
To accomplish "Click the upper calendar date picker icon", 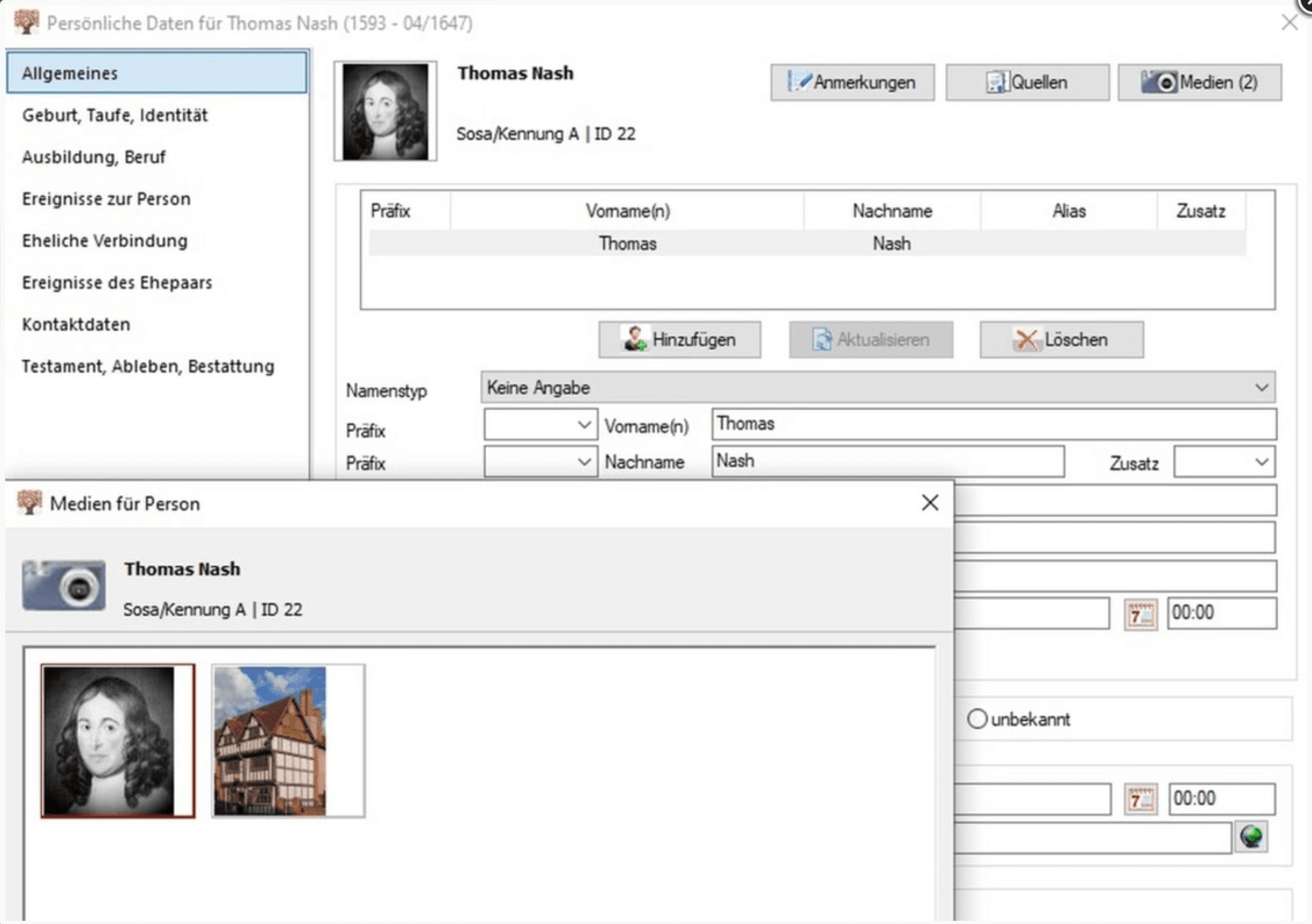I will (x=1140, y=615).
